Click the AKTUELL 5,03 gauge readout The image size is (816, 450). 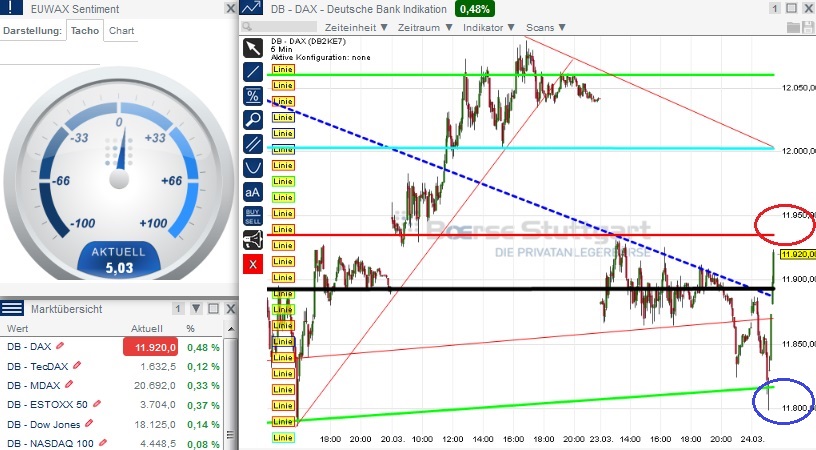point(119,260)
